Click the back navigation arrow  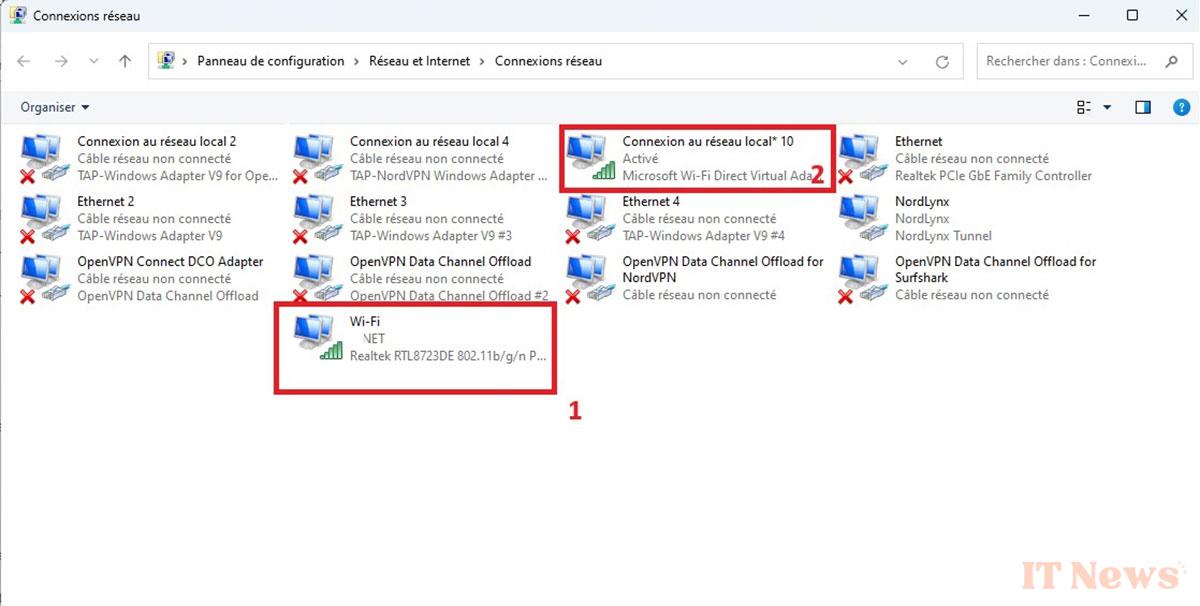click(24, 62)
